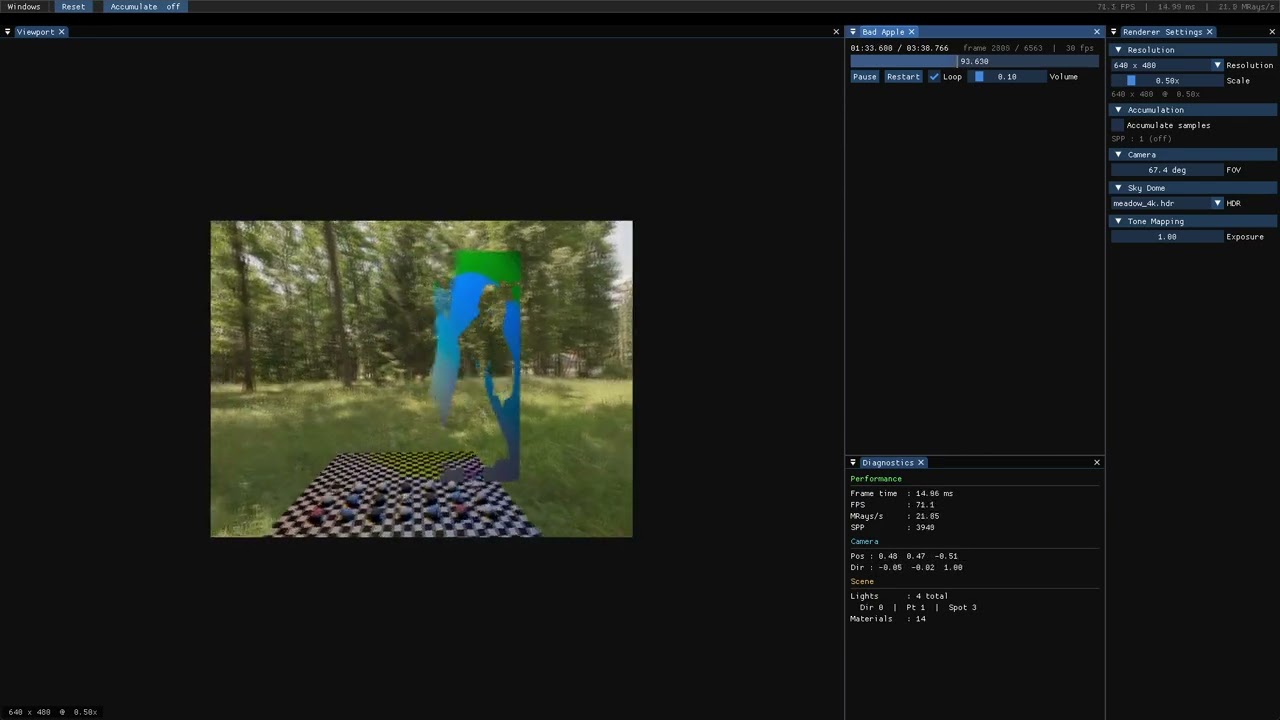
Task: Click the 'Frame time : 14.06 ms' diagnostics line
Action: 902,494
